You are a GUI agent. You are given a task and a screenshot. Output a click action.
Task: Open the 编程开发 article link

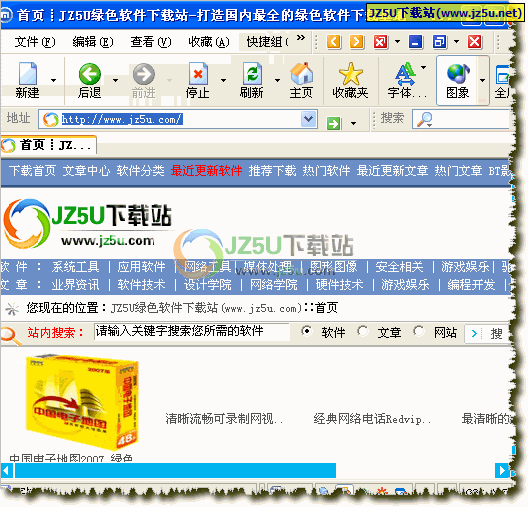[x=471, y=285]
